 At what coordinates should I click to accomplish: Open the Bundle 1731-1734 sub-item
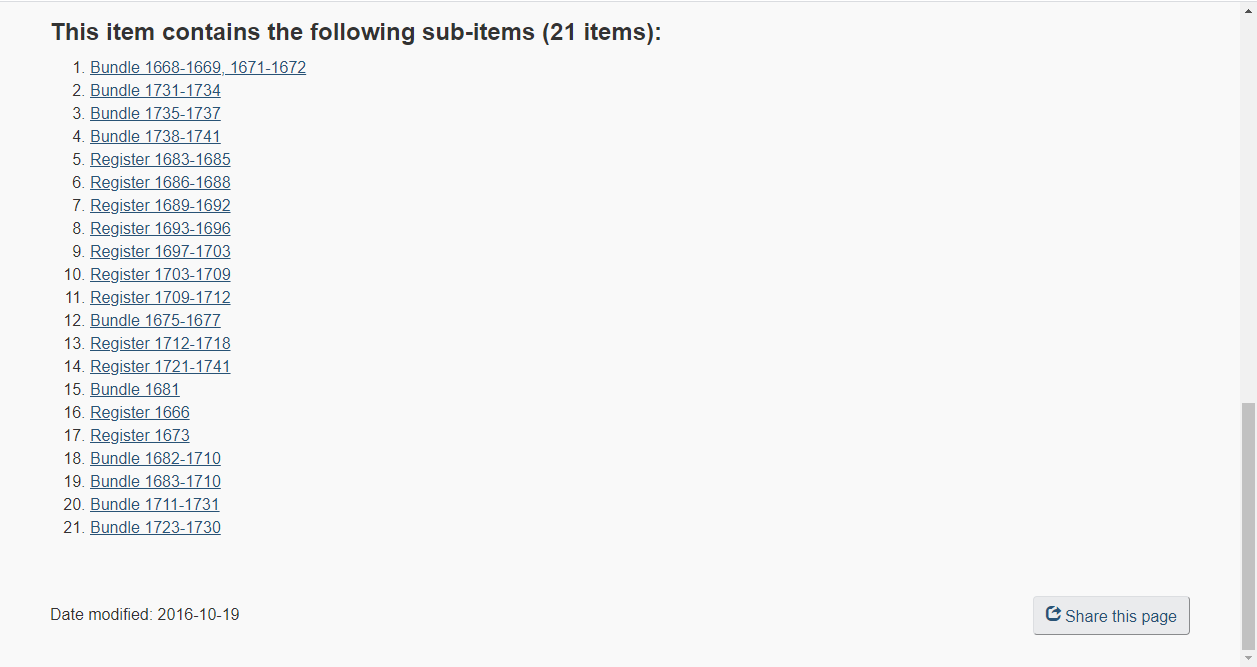coord(155,91)
